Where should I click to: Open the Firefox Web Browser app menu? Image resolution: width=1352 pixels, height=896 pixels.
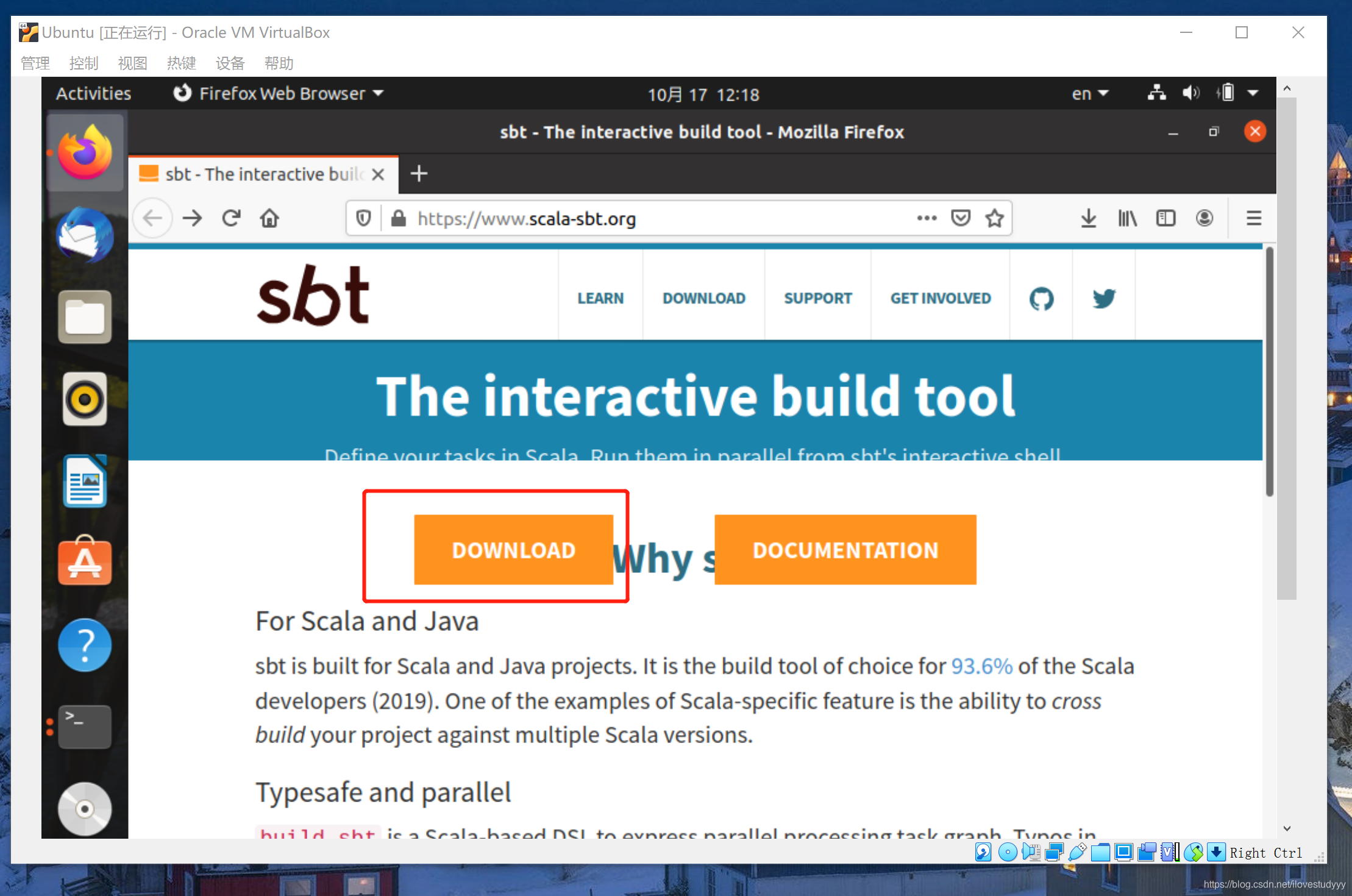pos(279,93)
